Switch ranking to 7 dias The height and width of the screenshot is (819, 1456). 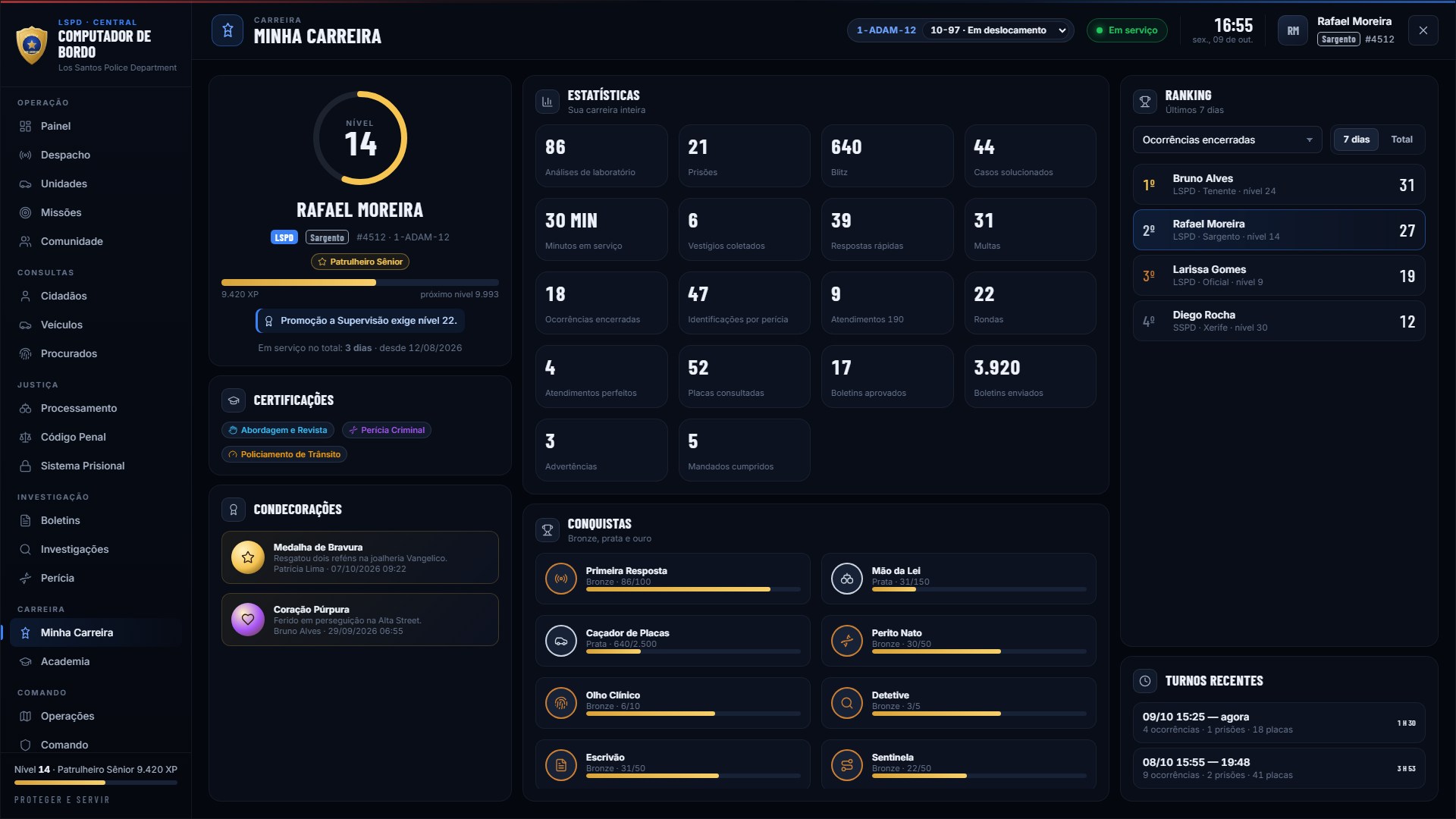pyautogui.click(x=1356, y=140)
